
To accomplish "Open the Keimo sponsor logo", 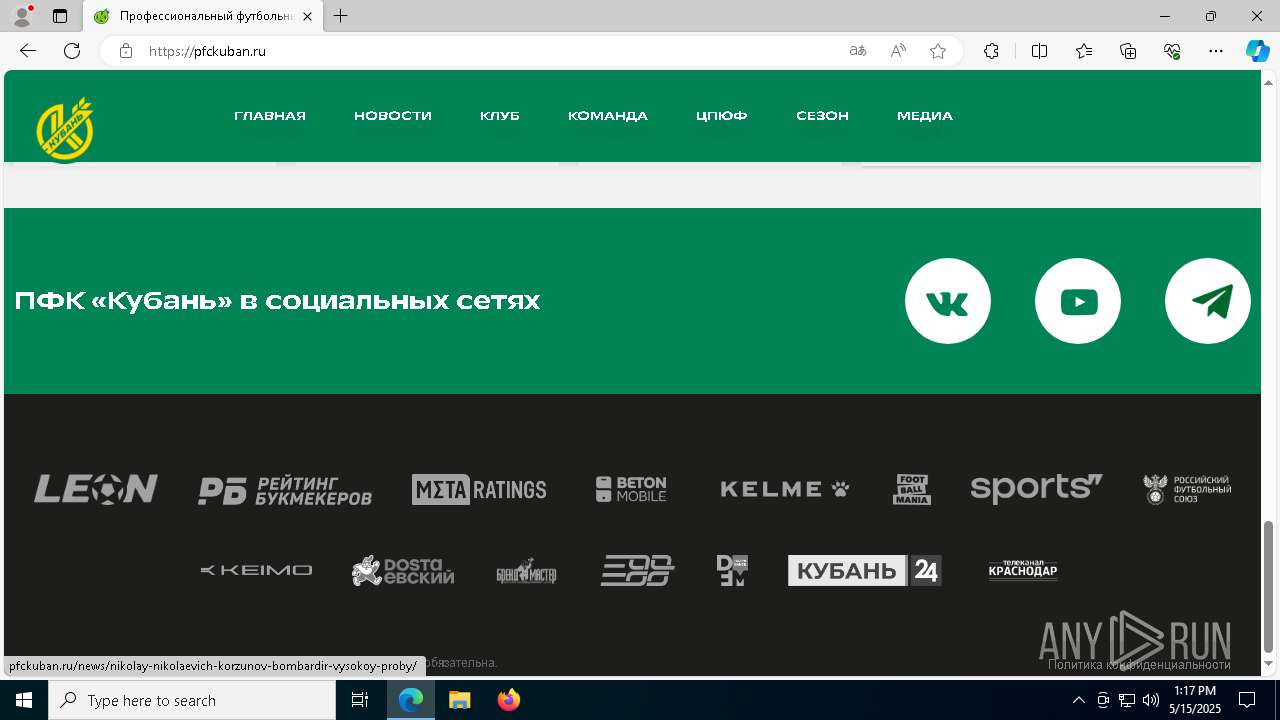I will point(256,570).
